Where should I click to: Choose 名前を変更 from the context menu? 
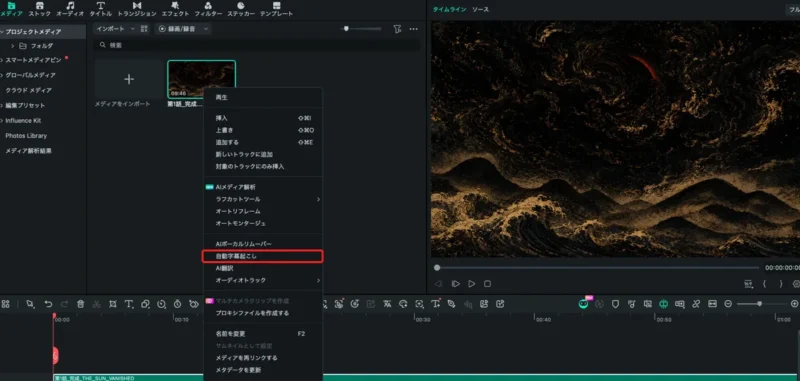pos(263,334)
